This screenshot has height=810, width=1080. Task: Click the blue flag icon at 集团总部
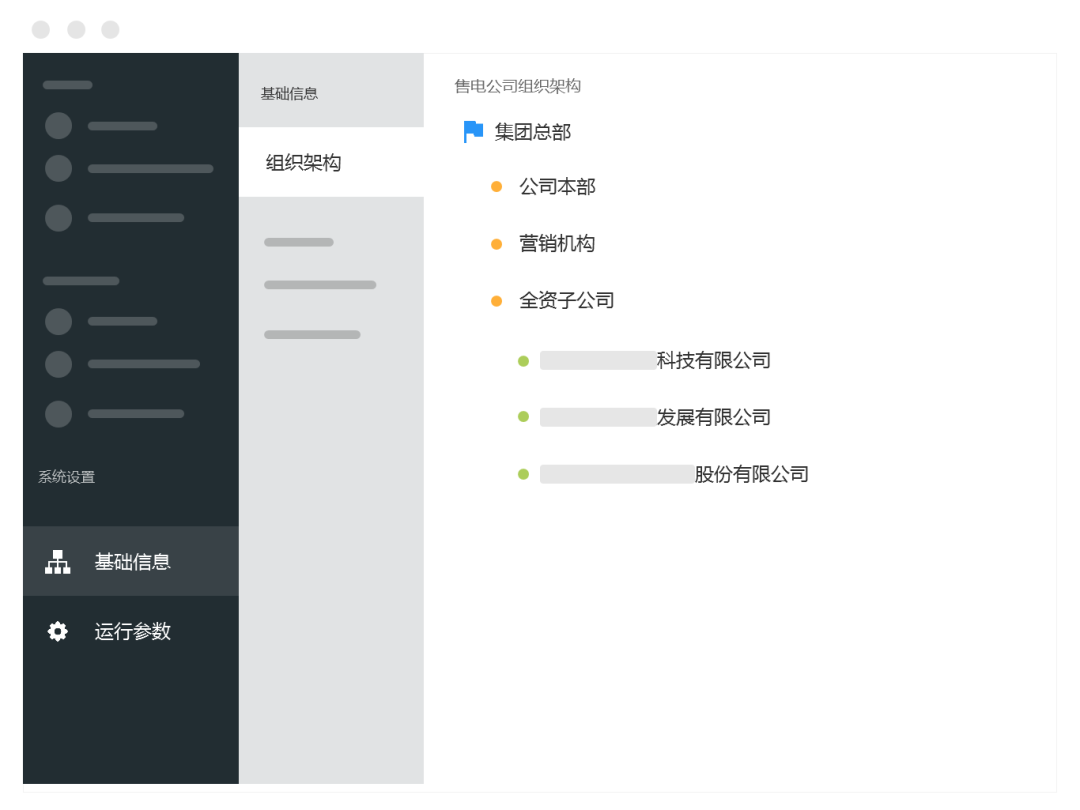[x=473, y=132]
